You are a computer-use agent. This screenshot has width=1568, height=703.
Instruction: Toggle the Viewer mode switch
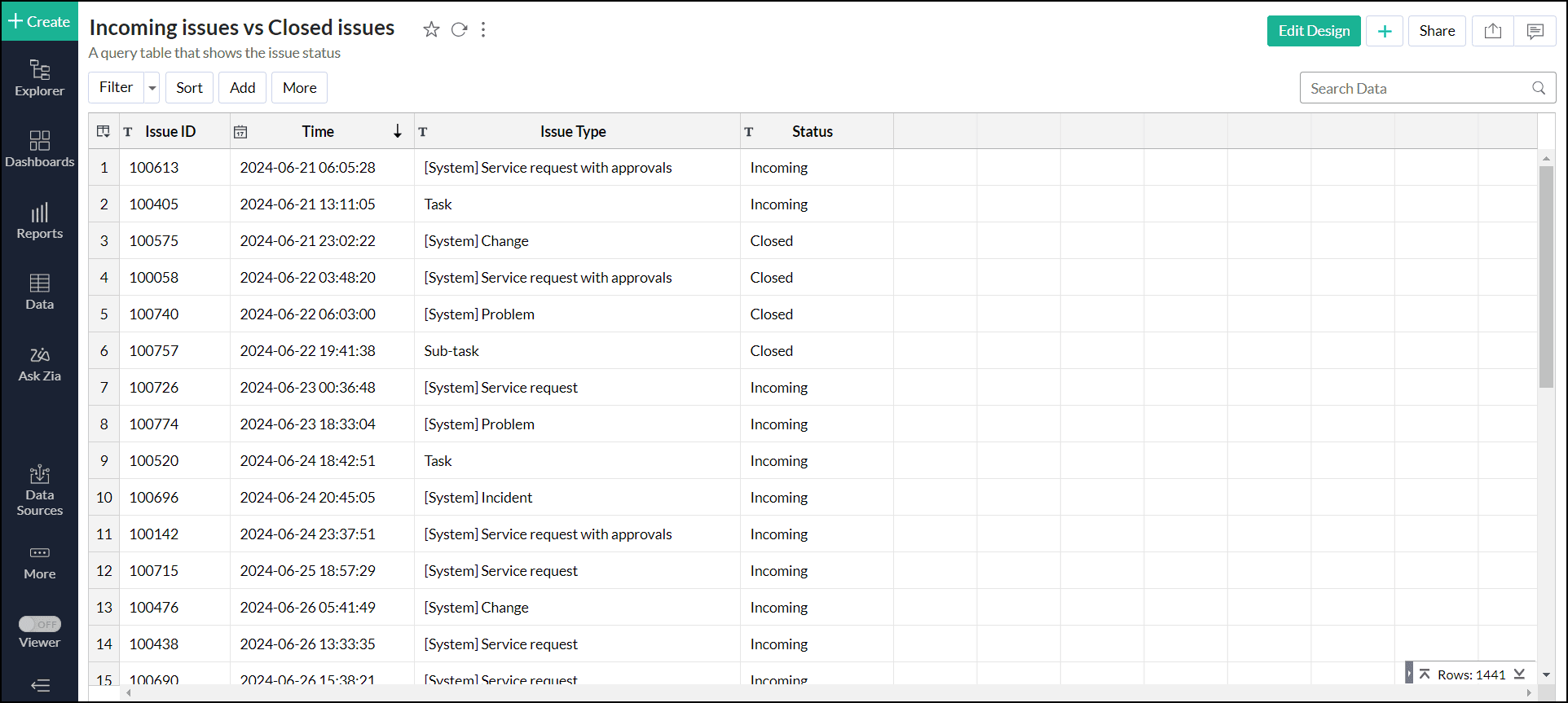click(40, 624)
